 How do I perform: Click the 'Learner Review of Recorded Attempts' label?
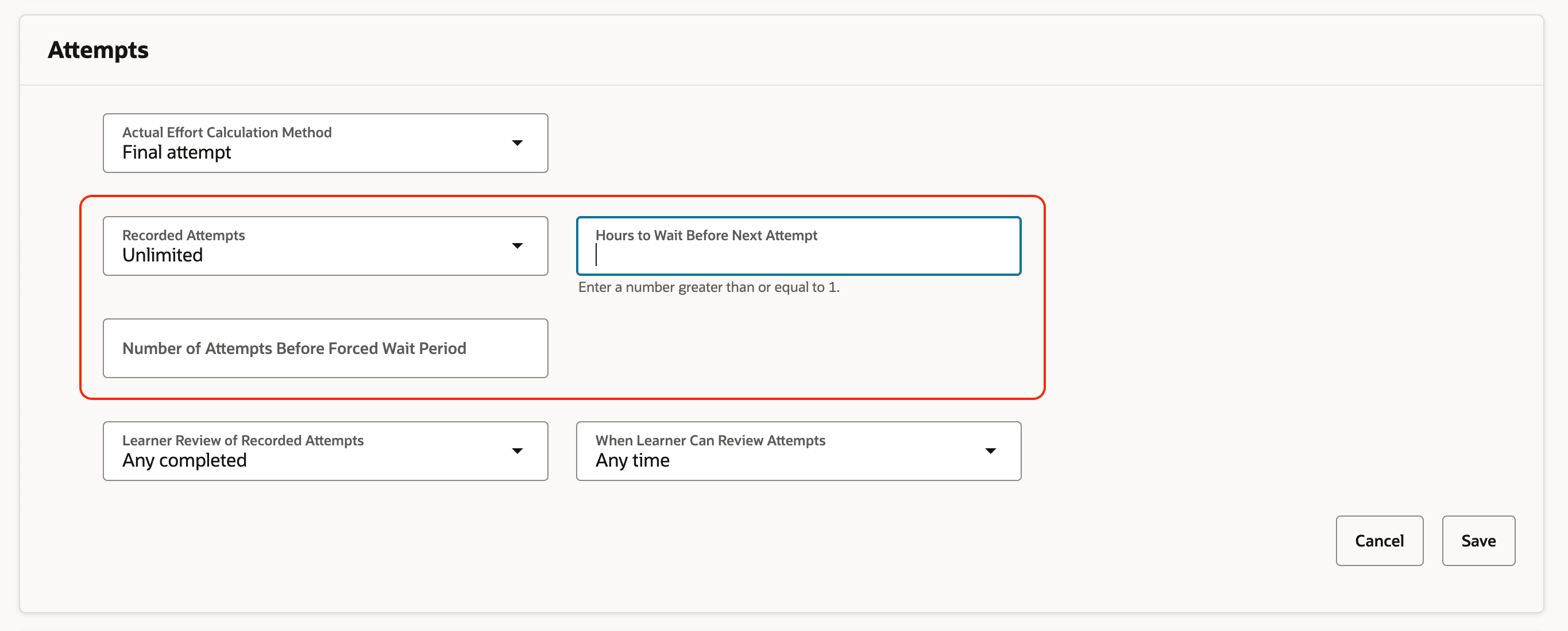coord(243,440)
